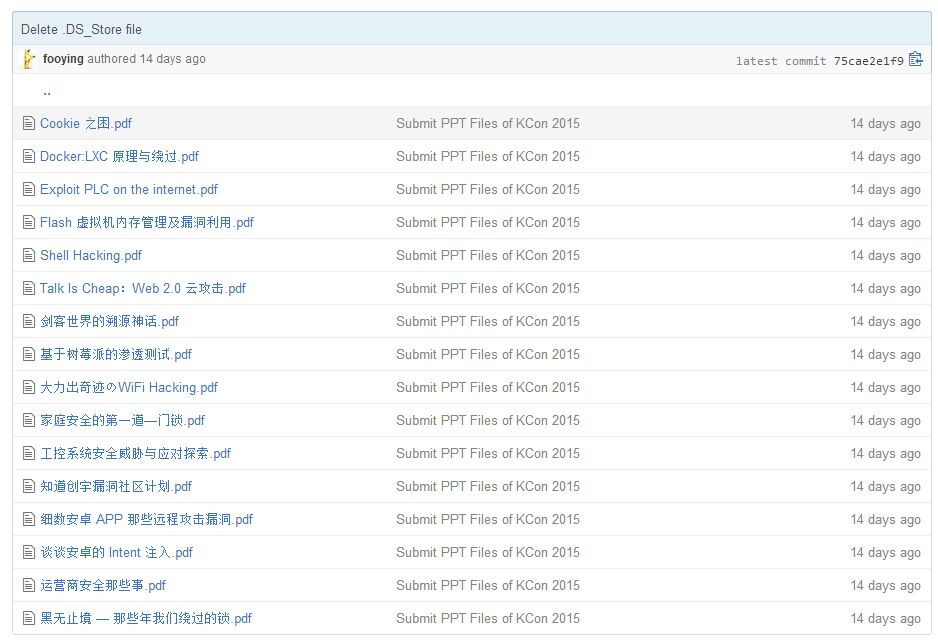Viewport: 938px width, 641px height.
Task: Click file icon beside 大力出奇迹のWiFi Hacking.pdf
Action: coord(28,387)
